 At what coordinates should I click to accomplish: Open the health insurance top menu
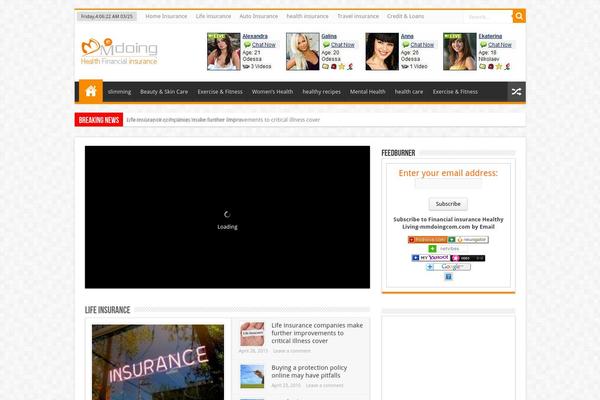307,16
